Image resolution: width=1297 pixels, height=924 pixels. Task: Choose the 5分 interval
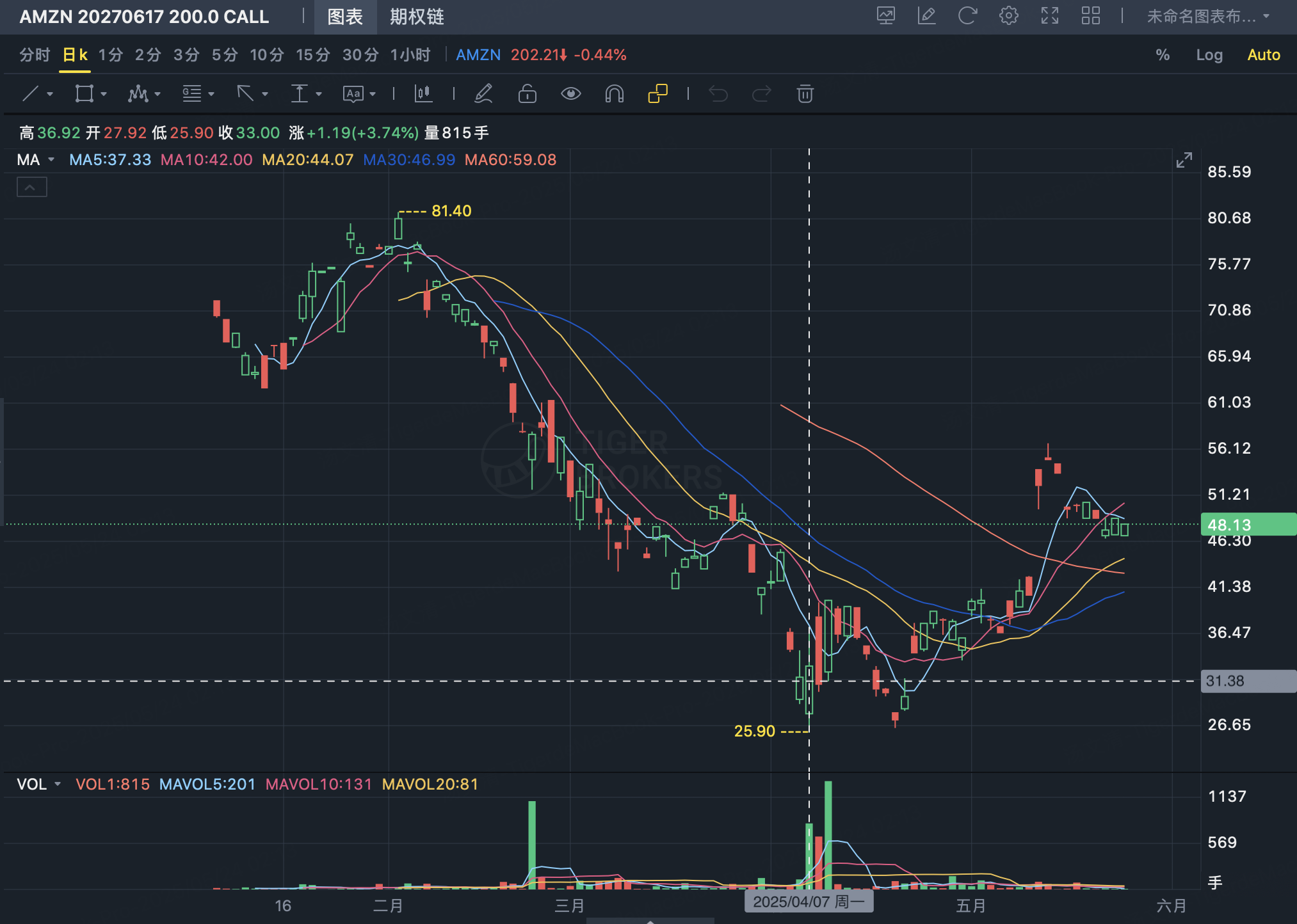click(225, 55)
